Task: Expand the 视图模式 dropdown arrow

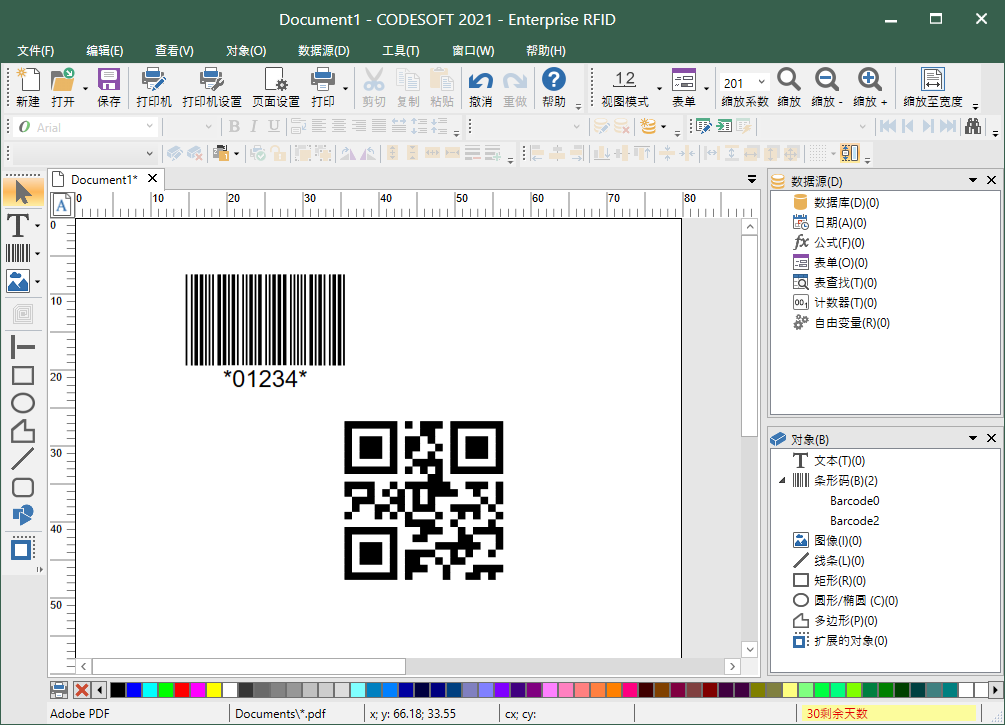Action: pyautogui.click(x=659, y=88)
